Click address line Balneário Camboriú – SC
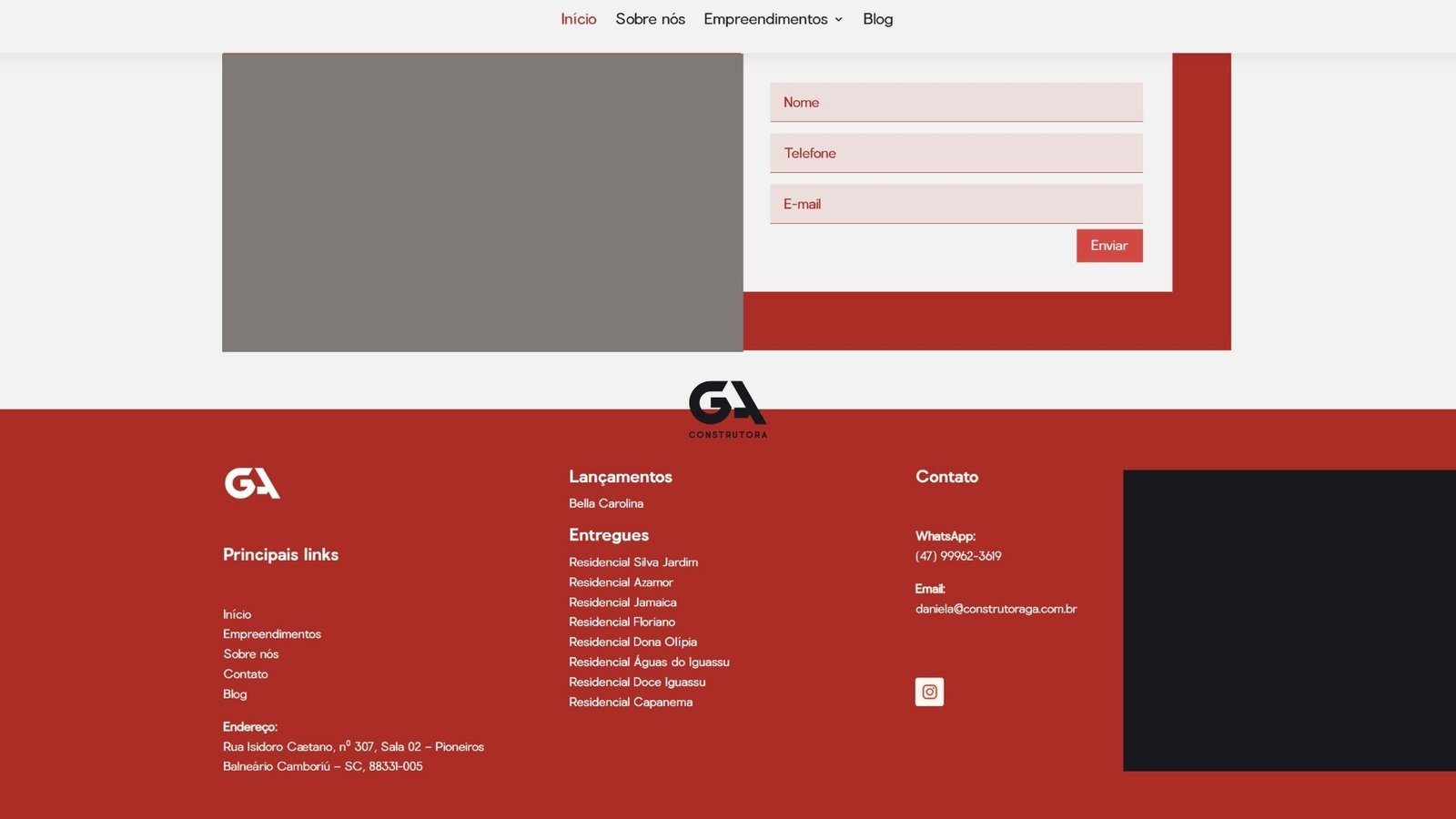This screenshot has height=819, width=1456. tap(323, 767)
